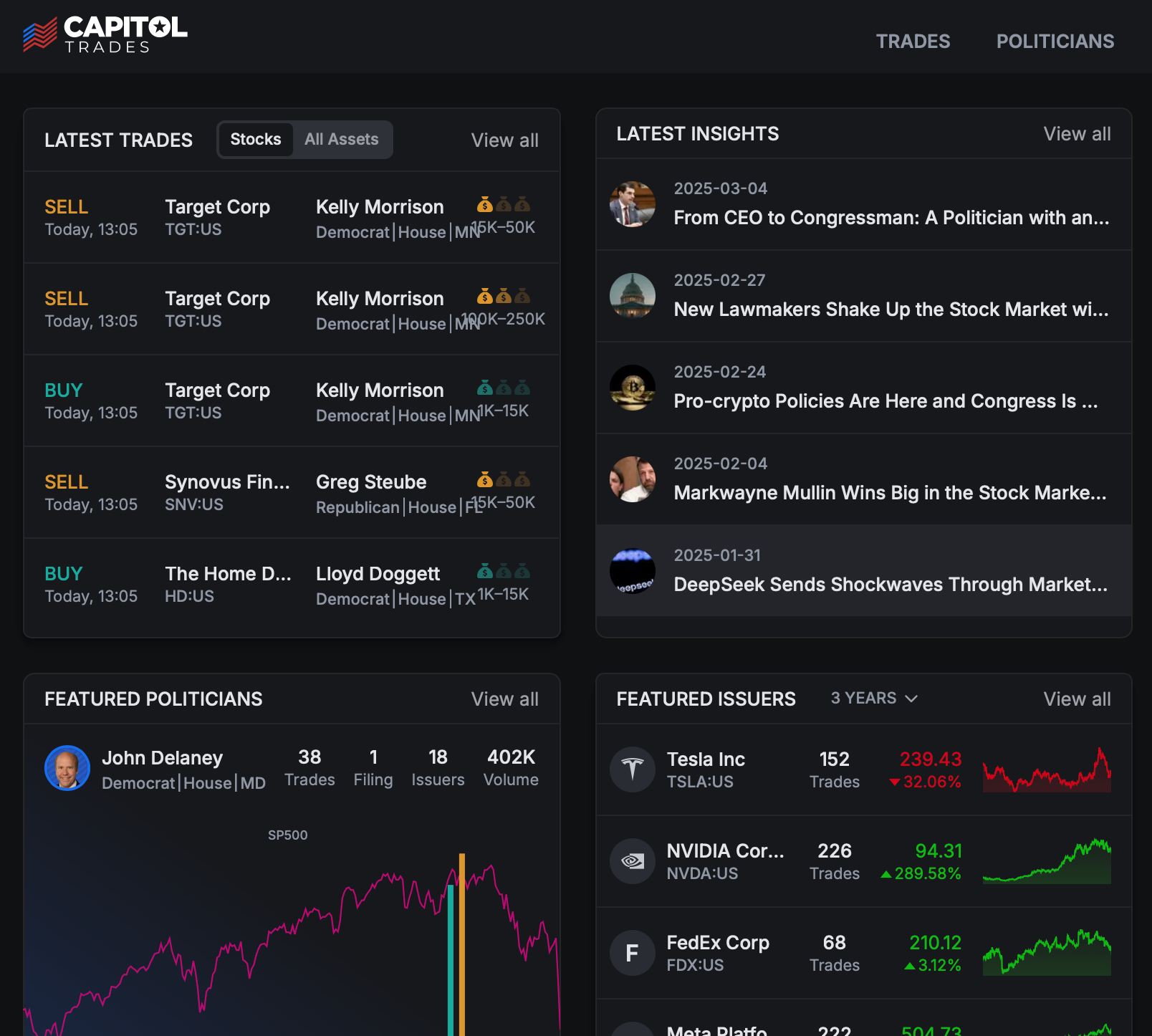
Task: Open Kelly Morrison in Target buy row
Action: [380, 390]
